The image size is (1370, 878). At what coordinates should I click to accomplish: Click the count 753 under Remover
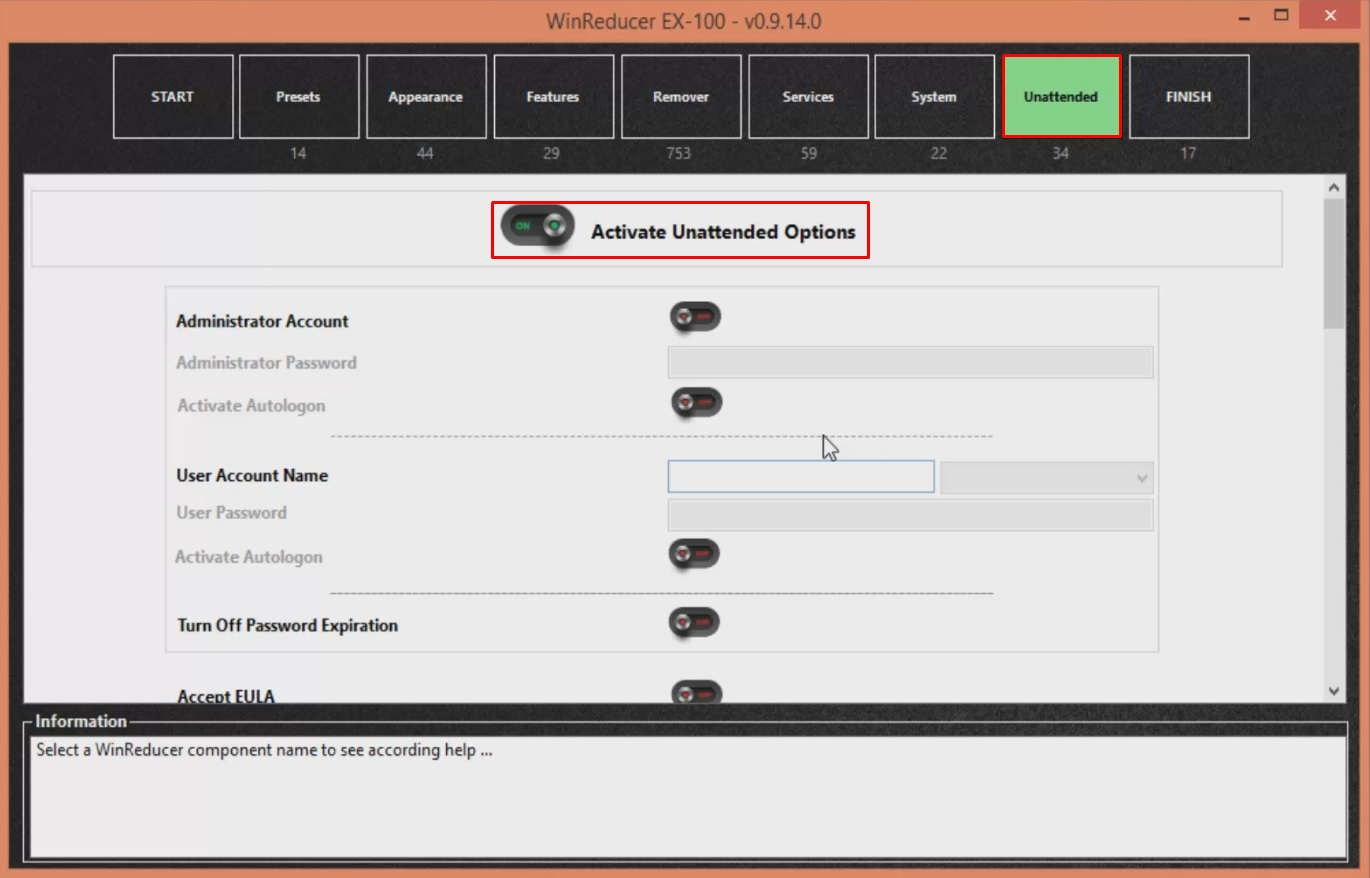pyautogui.click(x=679, y=153)
